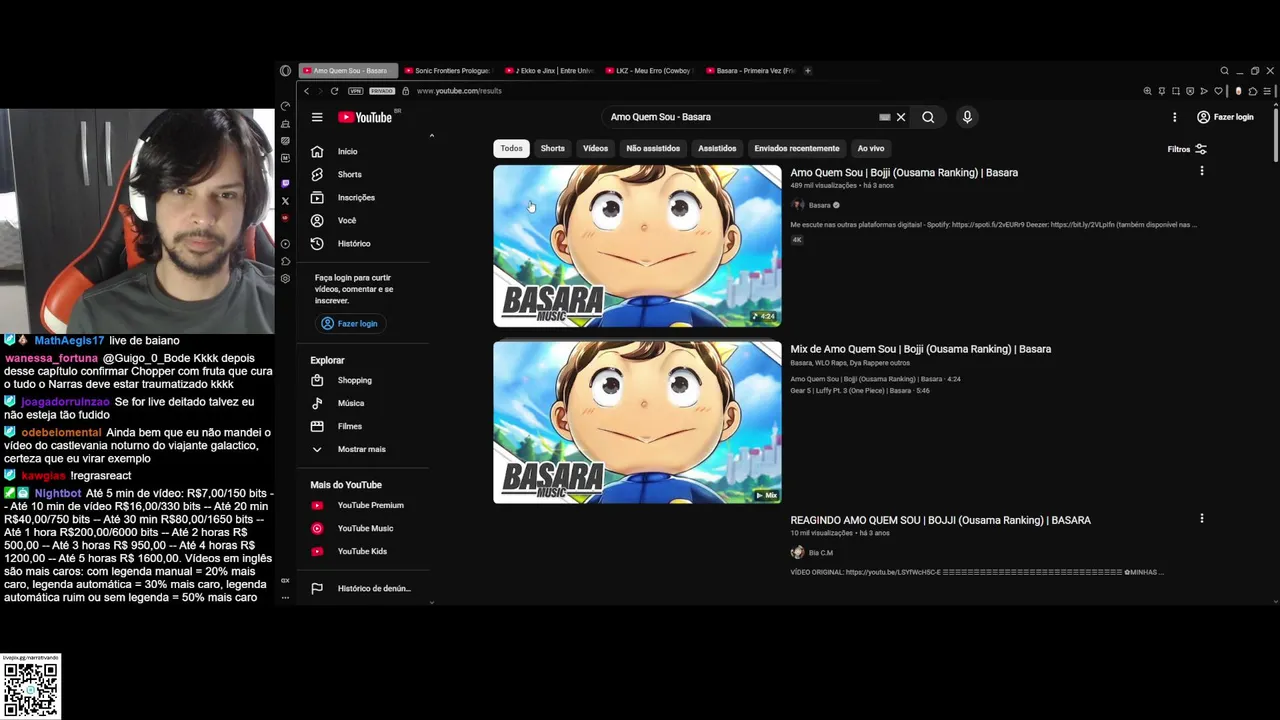This screenshot has height=720, width=1280.
Task: Click the pin icon in address bar
Action: 1162,91
